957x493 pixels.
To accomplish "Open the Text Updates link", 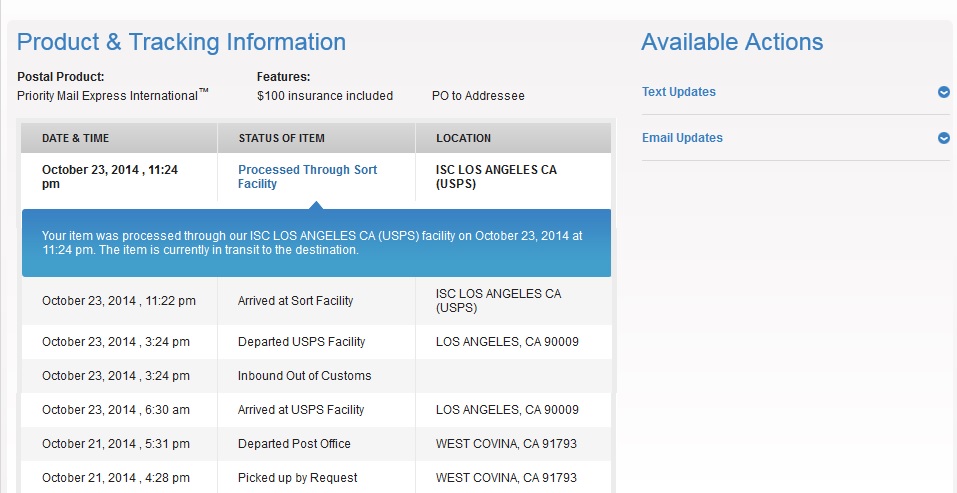I will coord(679,92).
